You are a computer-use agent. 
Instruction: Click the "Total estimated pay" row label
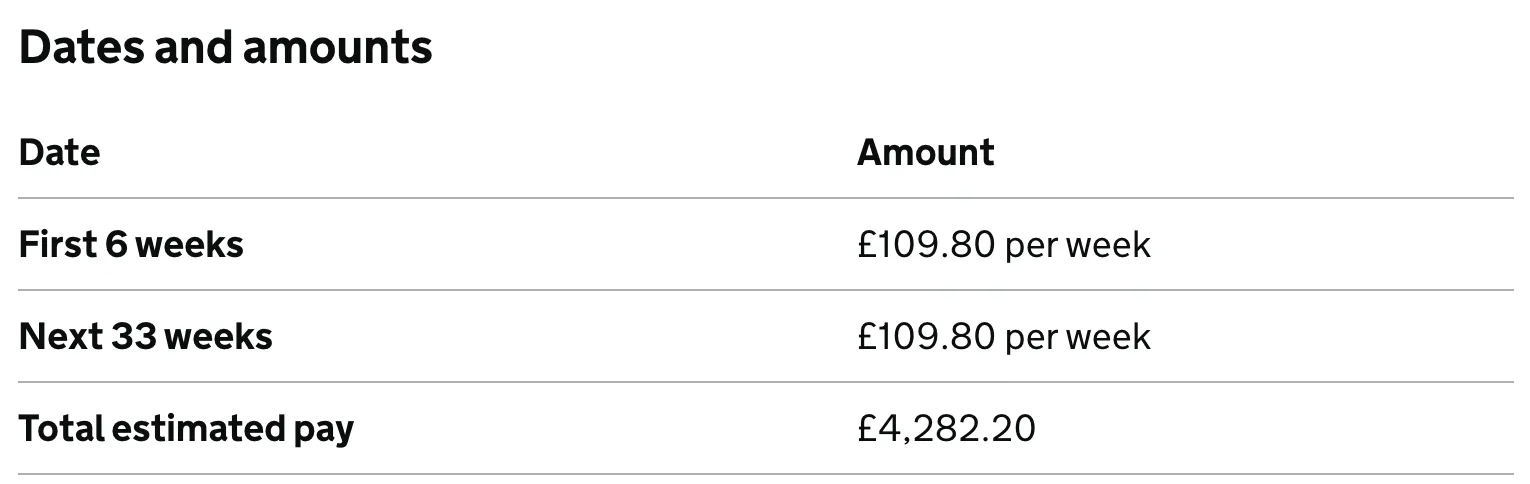click(x=186, y=429)
